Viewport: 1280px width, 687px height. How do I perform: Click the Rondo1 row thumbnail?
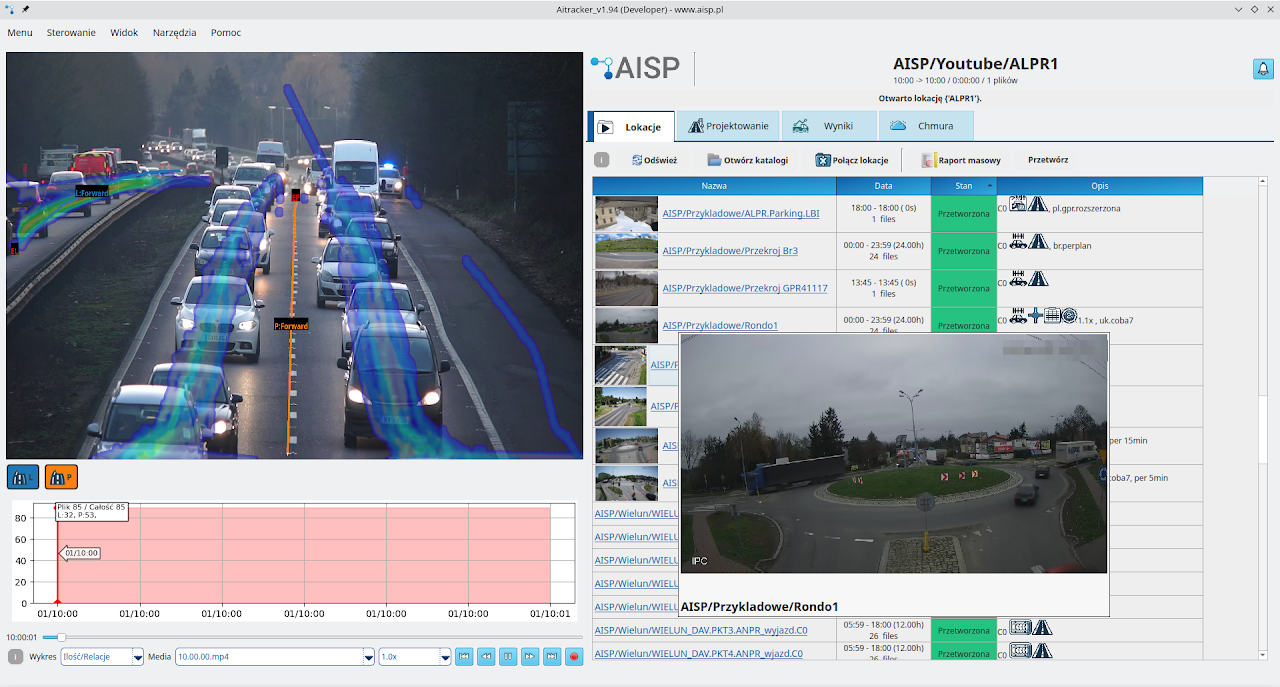pos(626,325)
